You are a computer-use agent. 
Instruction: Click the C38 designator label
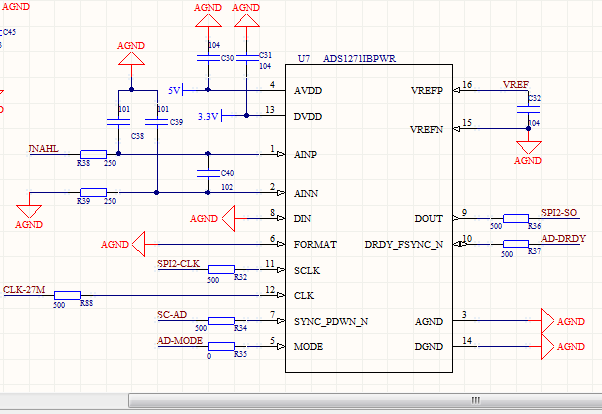(137, 136)
